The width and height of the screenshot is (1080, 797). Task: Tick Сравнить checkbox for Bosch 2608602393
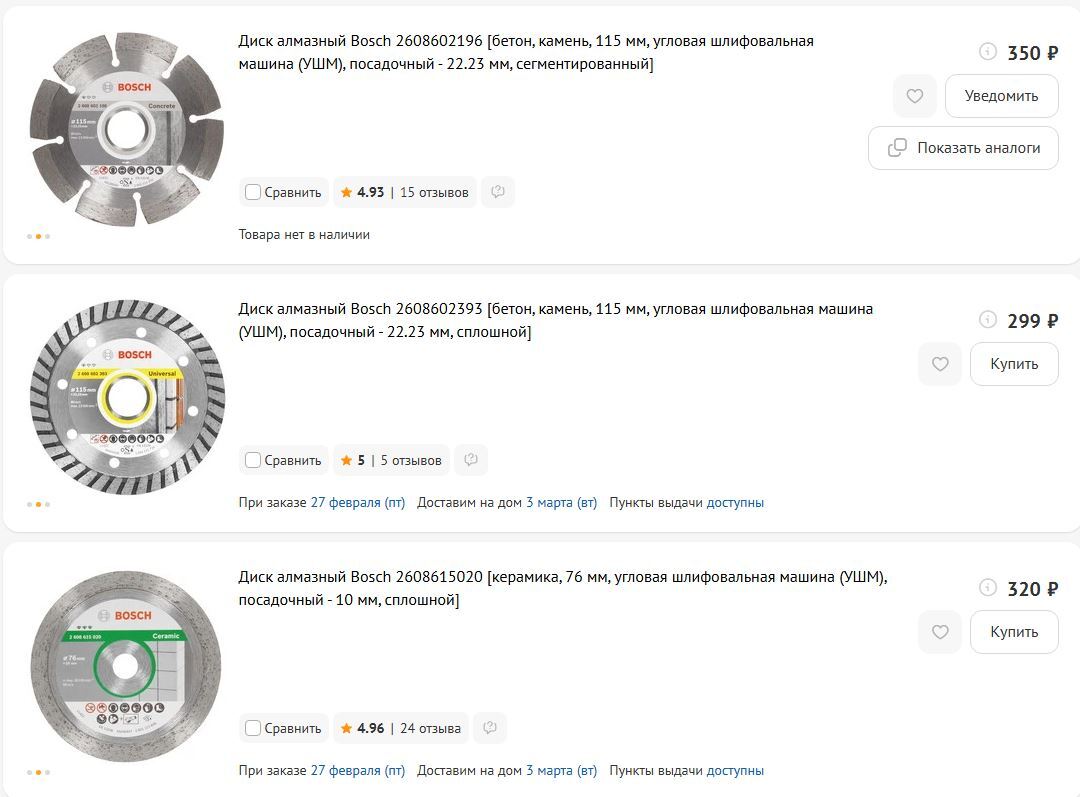253,460
